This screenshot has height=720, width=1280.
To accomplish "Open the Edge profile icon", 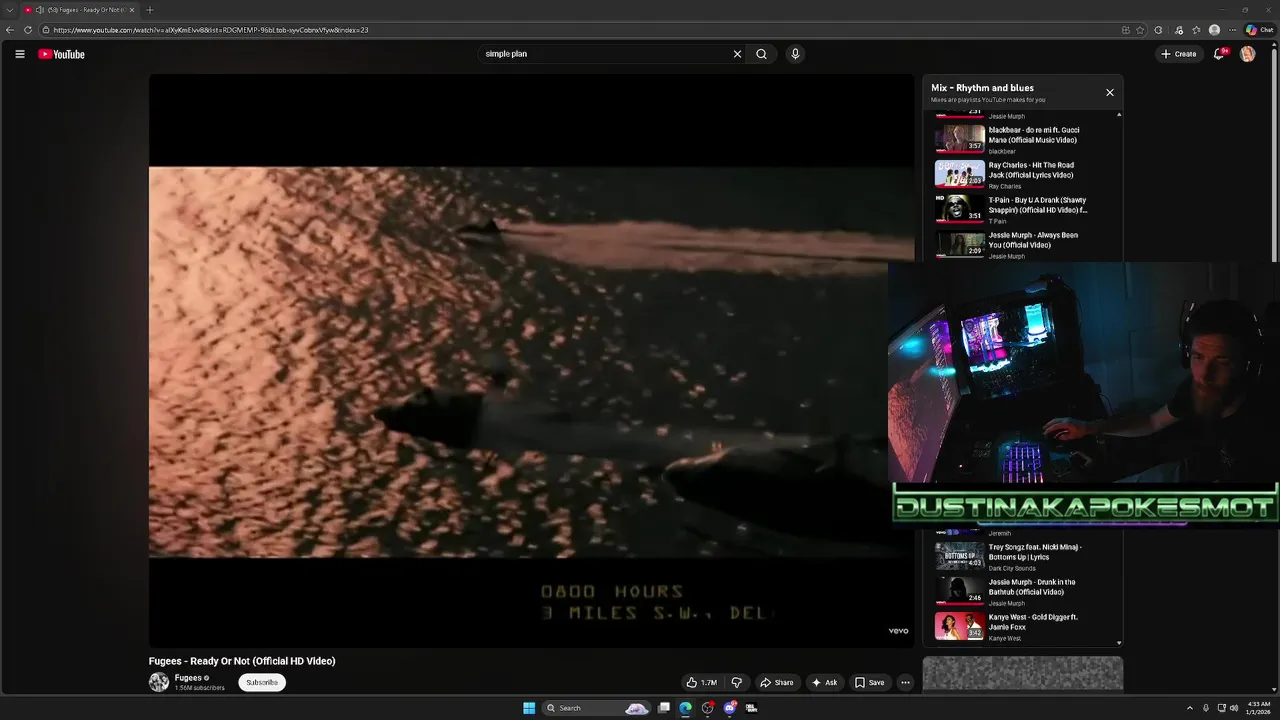I will coord(1214,30).
